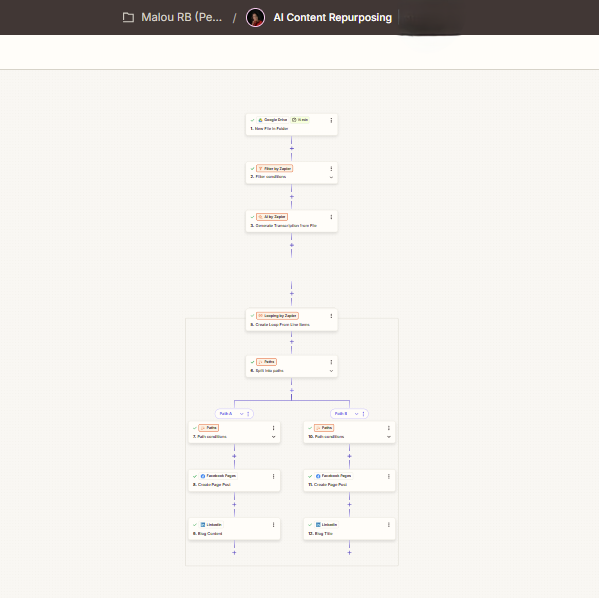The image size is (599, 598).
Task: Click the folder icon in the header
Action: pyautogui.click(x=128, y=17)
